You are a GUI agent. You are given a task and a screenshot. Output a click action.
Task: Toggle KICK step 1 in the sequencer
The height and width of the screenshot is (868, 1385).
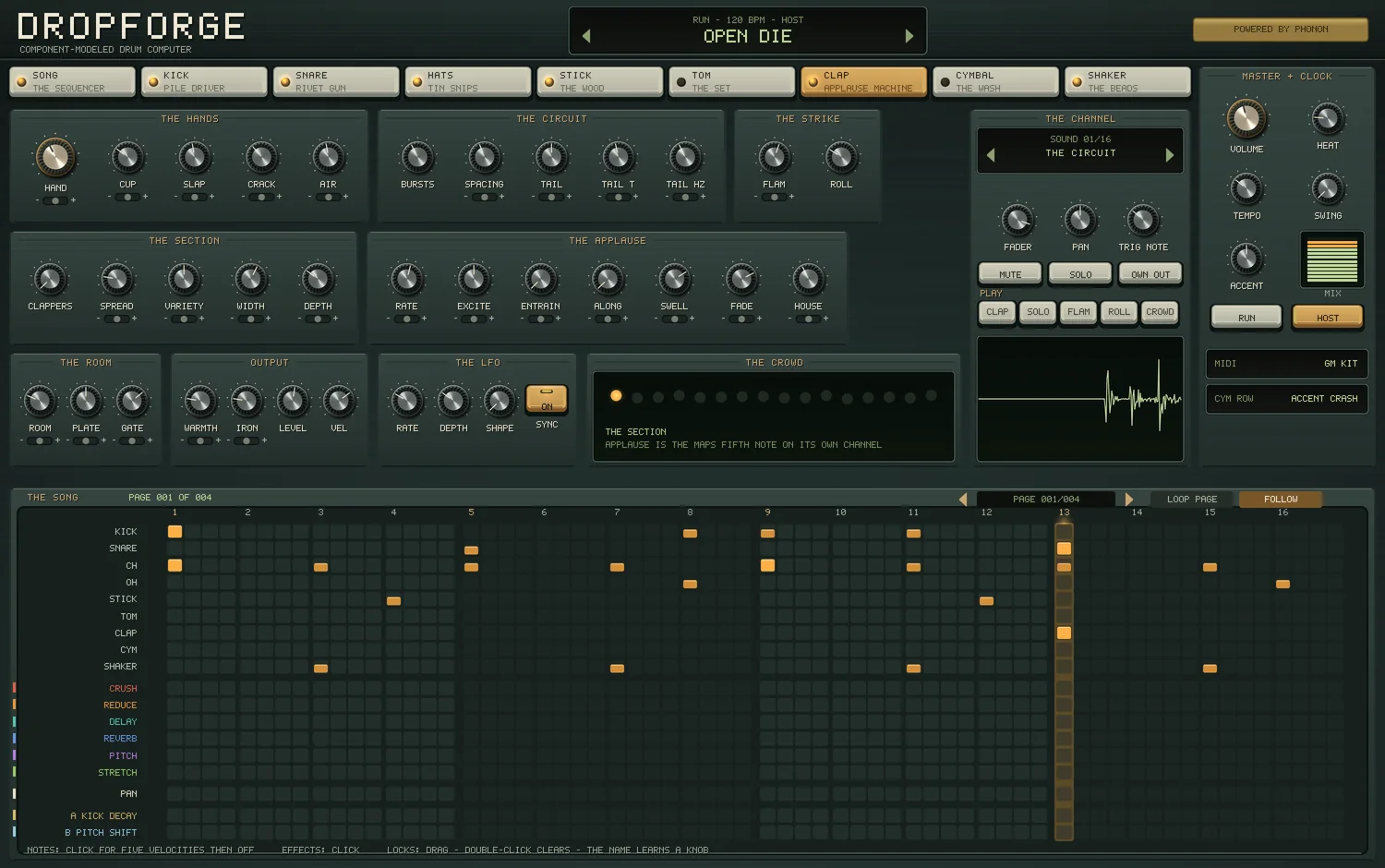coord(175,532)
